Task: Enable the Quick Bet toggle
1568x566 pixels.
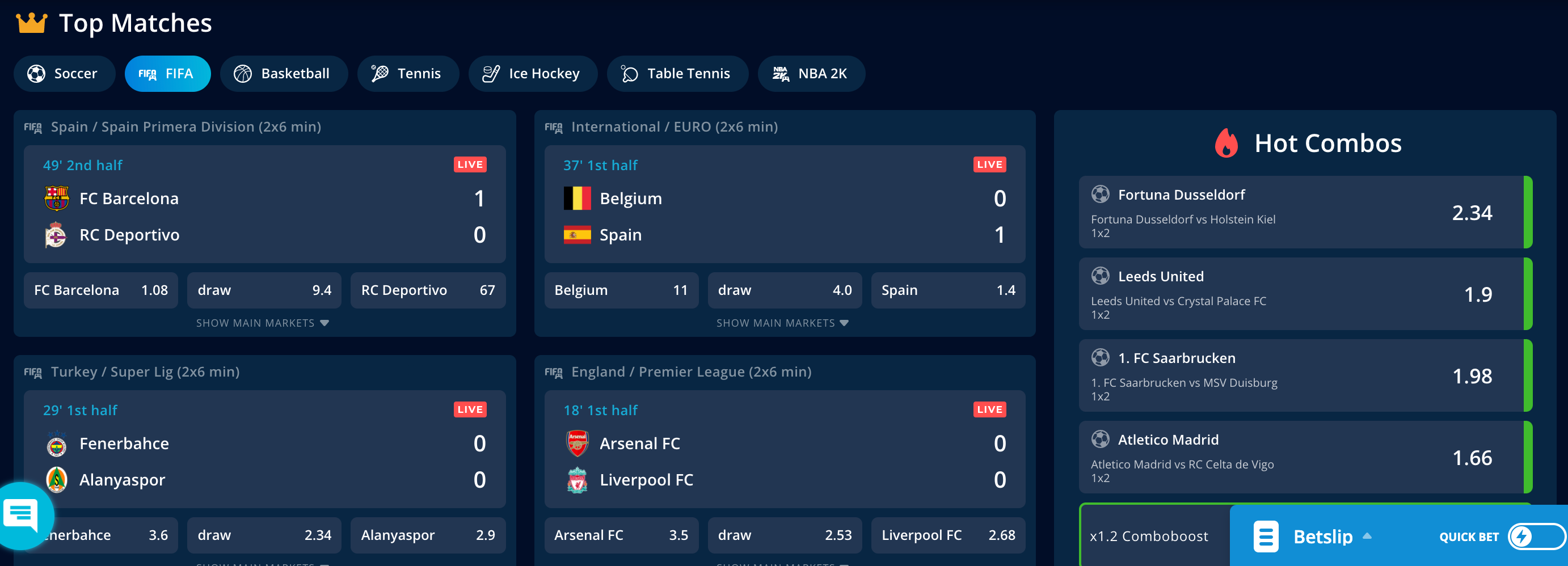Action: [x=1535, y=536]
